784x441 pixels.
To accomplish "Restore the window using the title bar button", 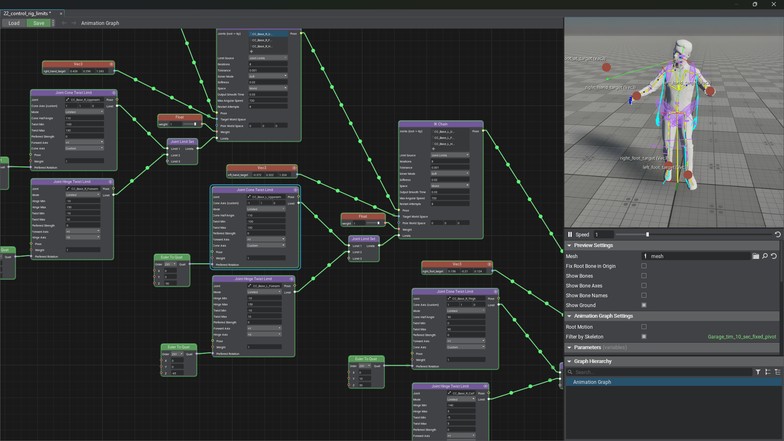I will click(755, 4).
